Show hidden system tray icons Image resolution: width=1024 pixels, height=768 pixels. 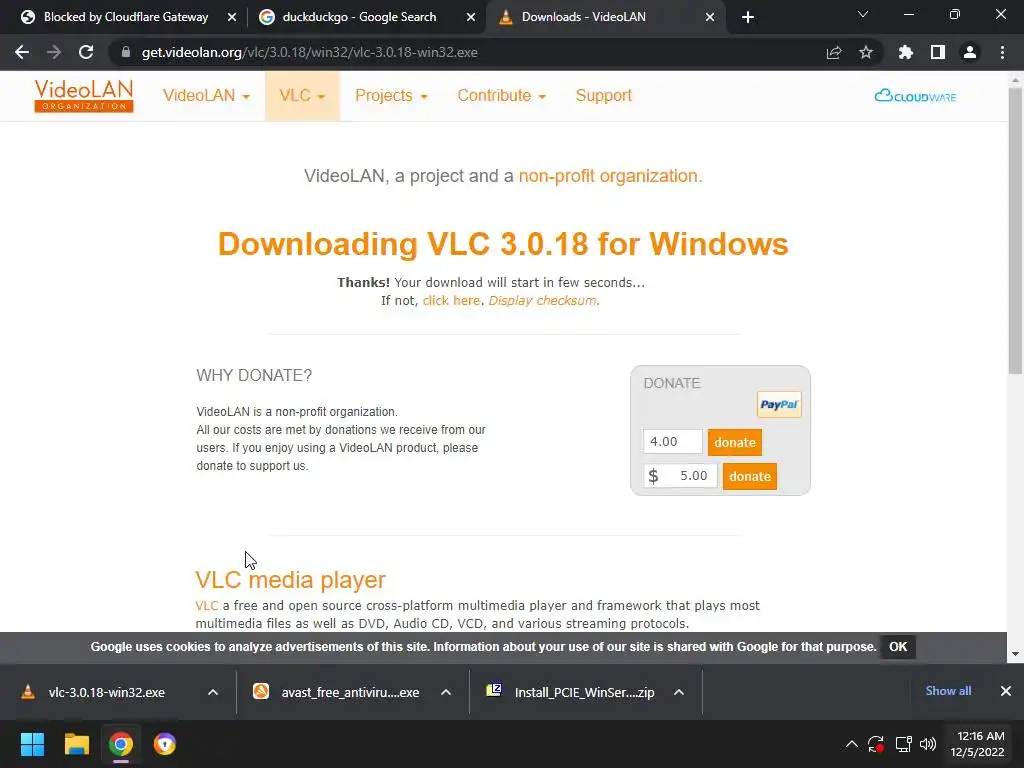pyautogui.click(x=852, y=744)
